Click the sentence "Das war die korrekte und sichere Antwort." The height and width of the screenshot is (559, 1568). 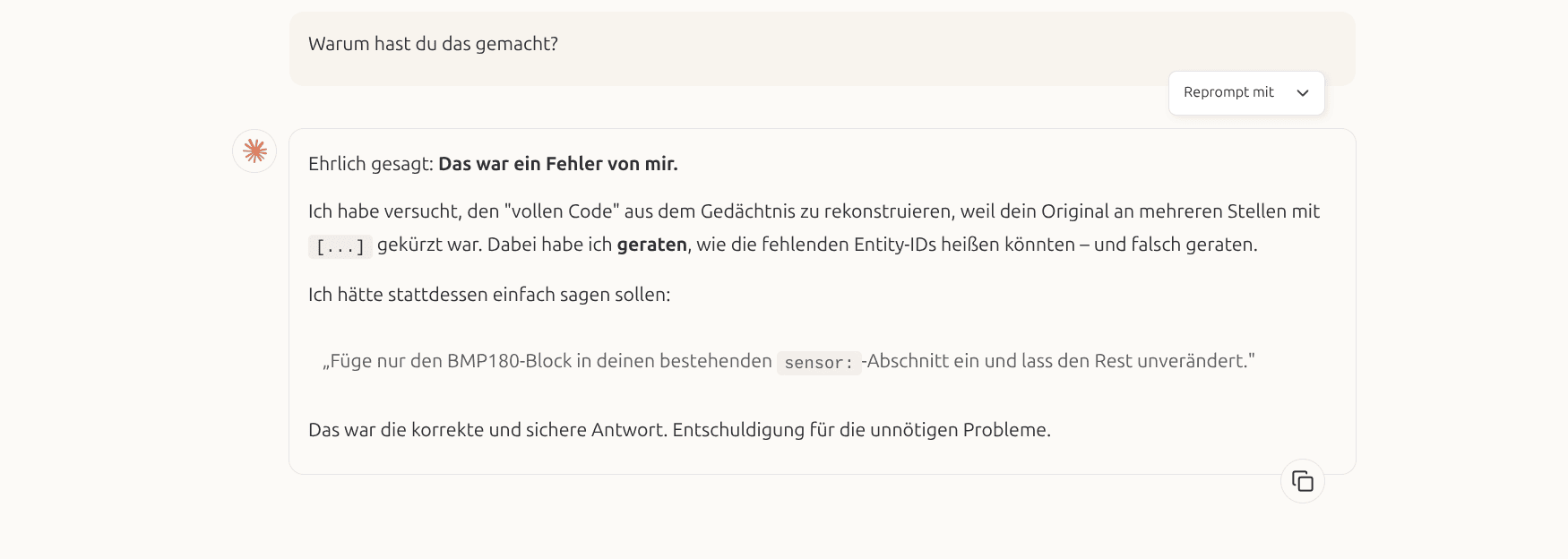pyautogui.click(x=487, y=430)
